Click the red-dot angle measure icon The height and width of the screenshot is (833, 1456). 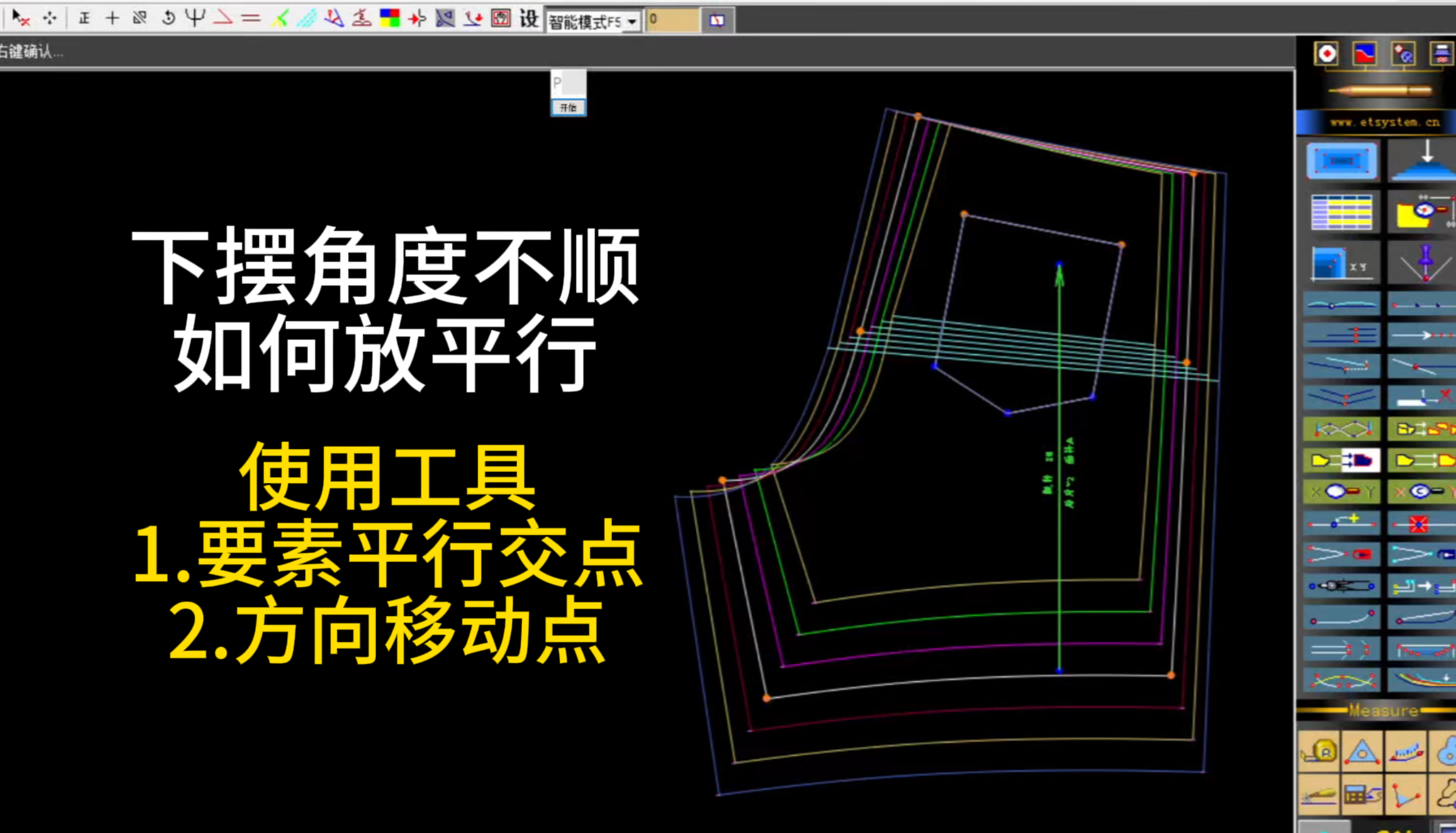coord(1406,795)
